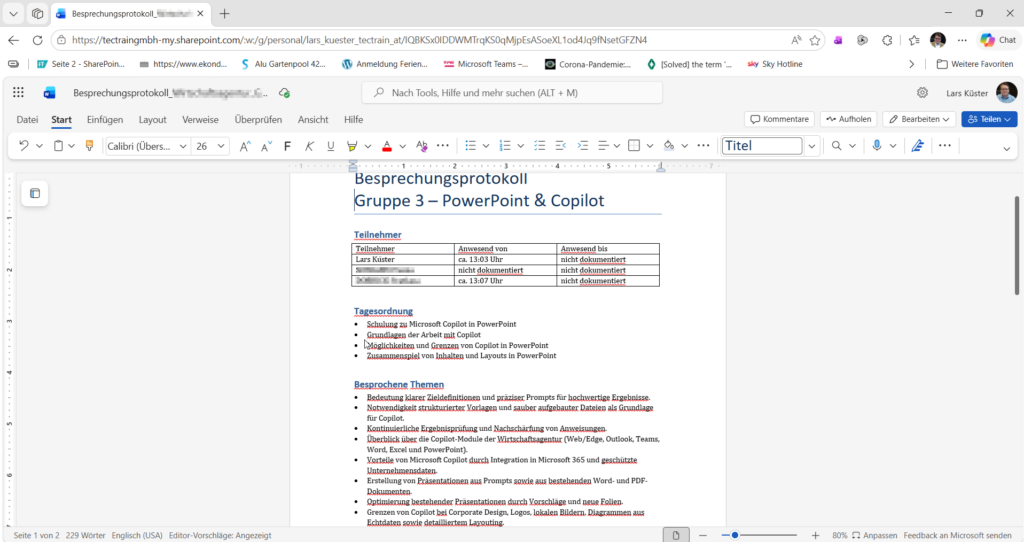Viewport: 1024px width, 542px height.
Task: Click the Clear formatting icon
Action: pyautogui.click(x=421, y=146)
